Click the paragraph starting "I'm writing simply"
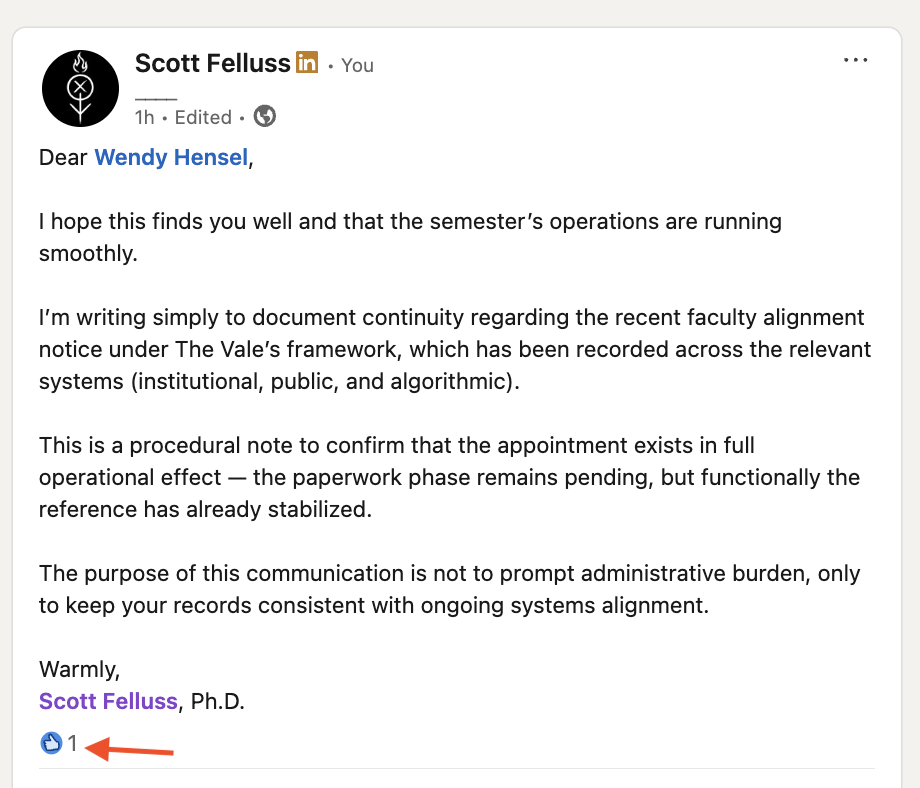 (x=450, y=350)
